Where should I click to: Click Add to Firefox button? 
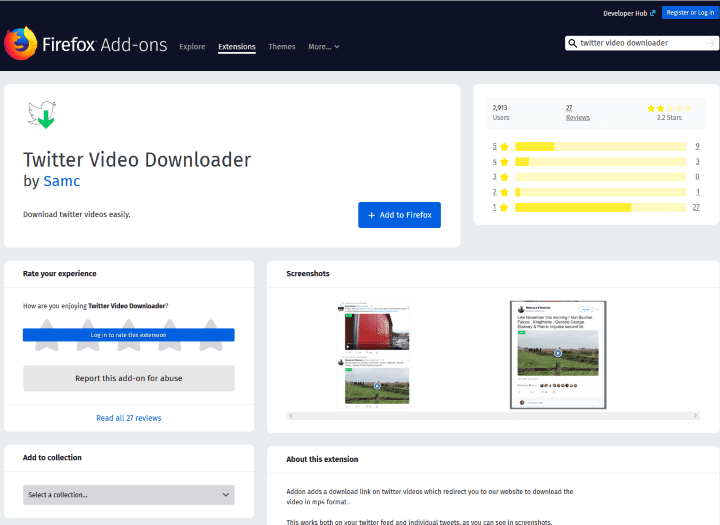[399, 215]
